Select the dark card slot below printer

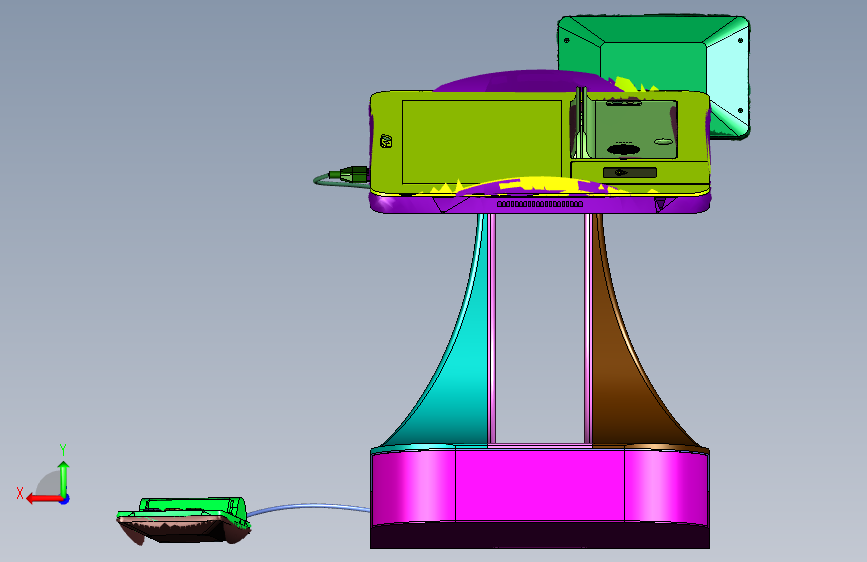(x=630, y=173)
